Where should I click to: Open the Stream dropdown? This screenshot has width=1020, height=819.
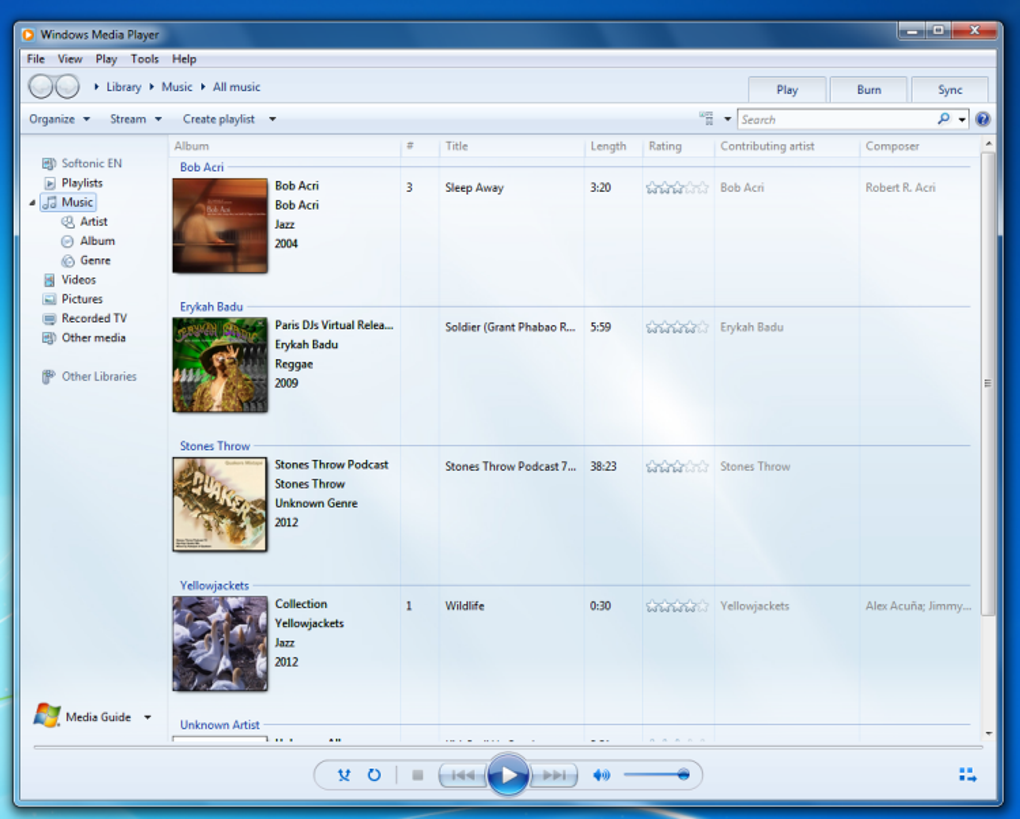[x=135, y=119]
